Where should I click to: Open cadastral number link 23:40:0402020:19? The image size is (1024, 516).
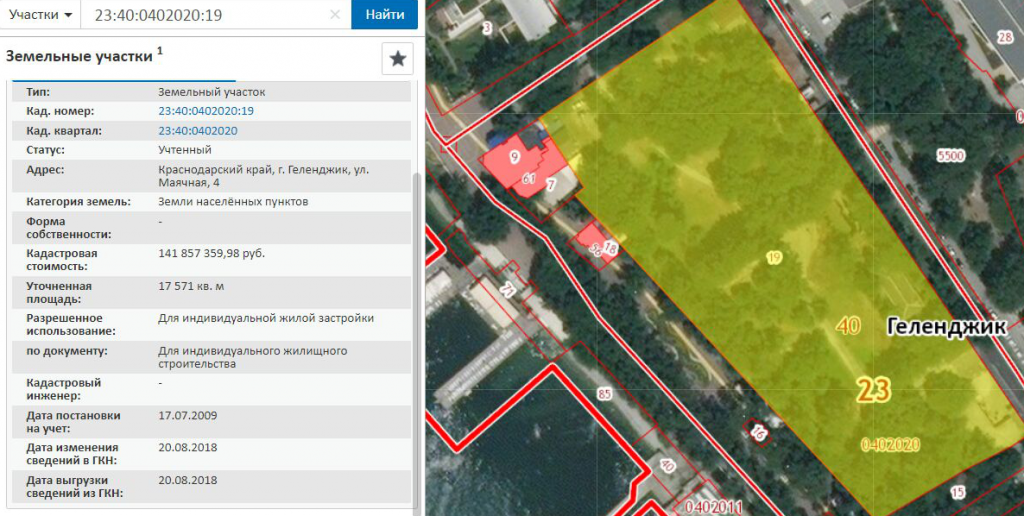click(x=205, y=111)
